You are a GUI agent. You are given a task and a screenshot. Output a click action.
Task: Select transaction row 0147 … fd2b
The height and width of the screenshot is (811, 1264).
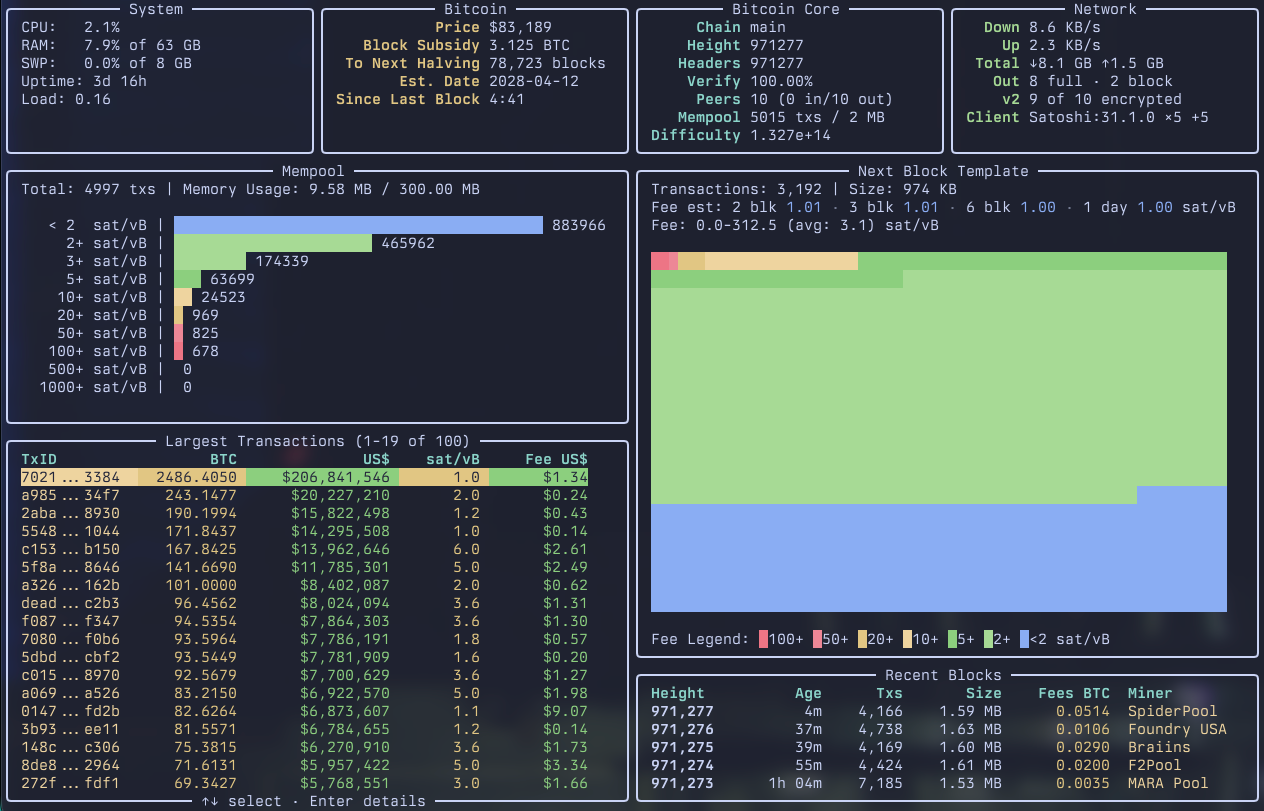coord(305,711)
